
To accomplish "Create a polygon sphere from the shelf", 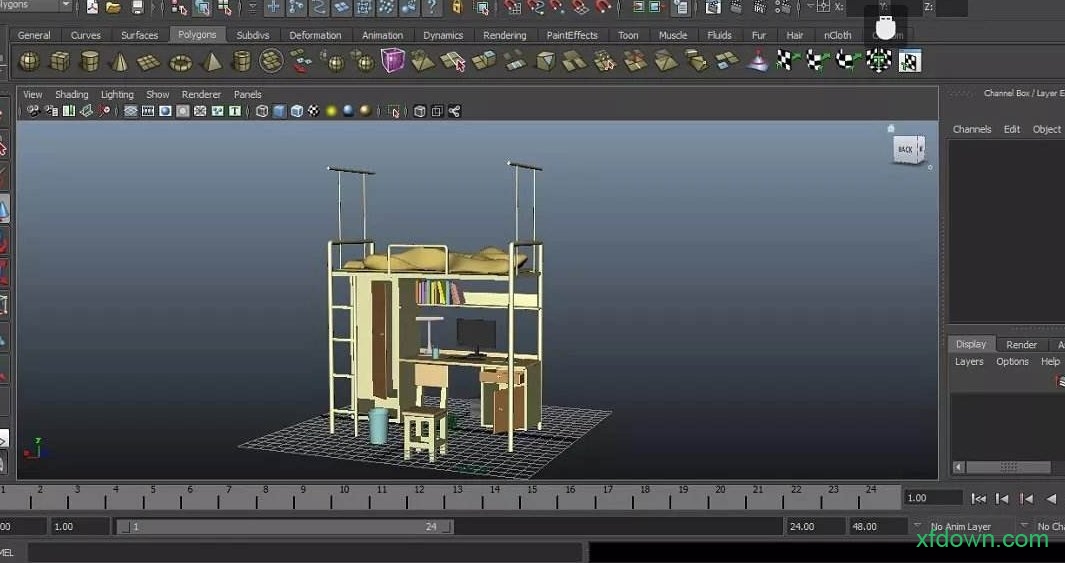I will (30, 62).
